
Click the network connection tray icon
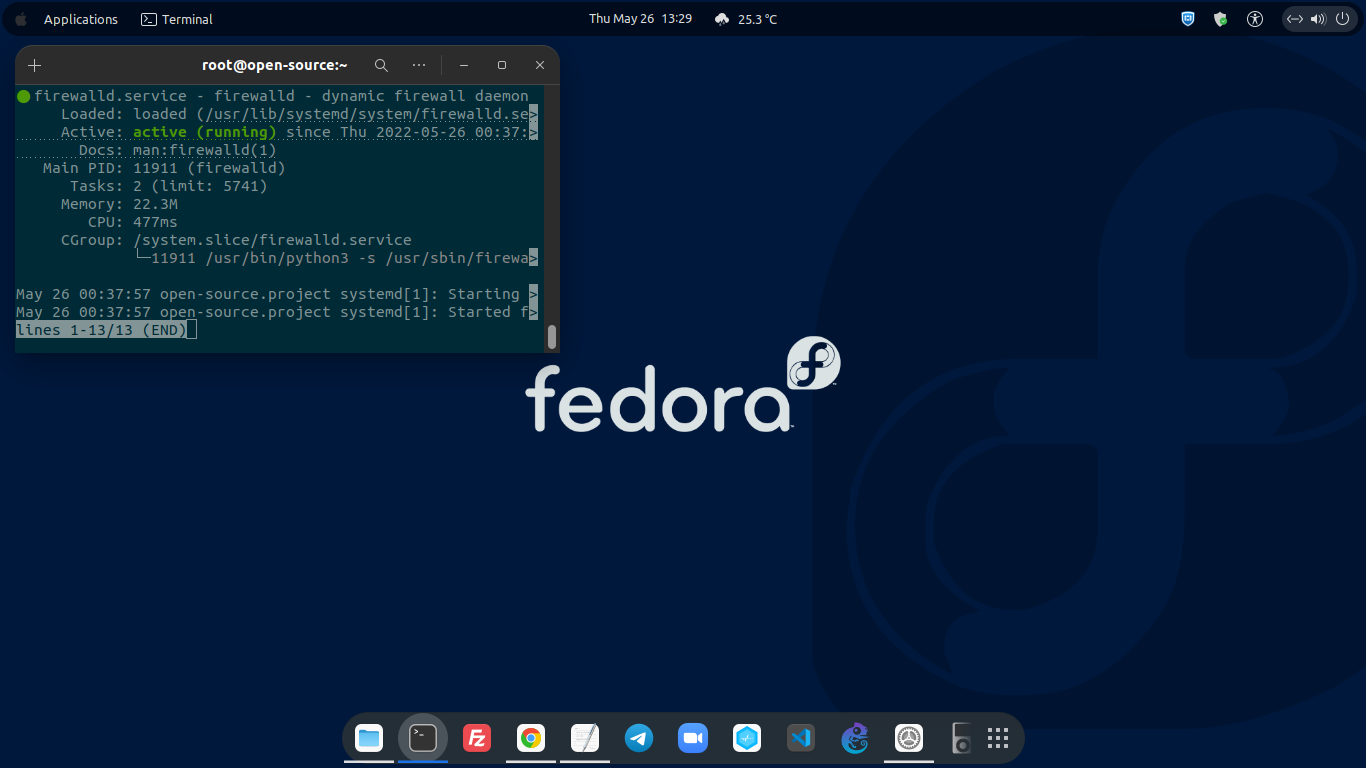(x=1294, y=19)
